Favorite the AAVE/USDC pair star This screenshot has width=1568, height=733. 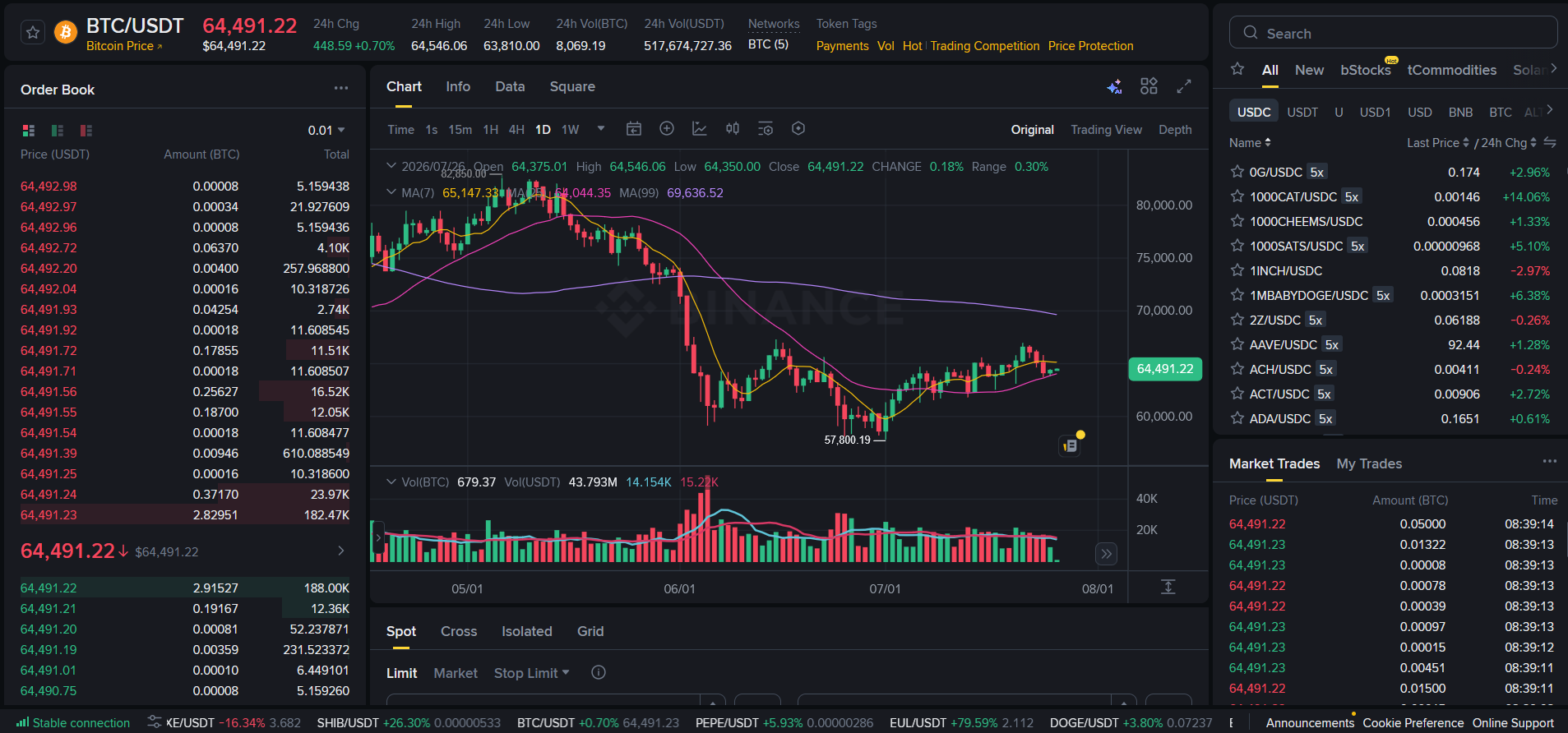coord(1237,344)
